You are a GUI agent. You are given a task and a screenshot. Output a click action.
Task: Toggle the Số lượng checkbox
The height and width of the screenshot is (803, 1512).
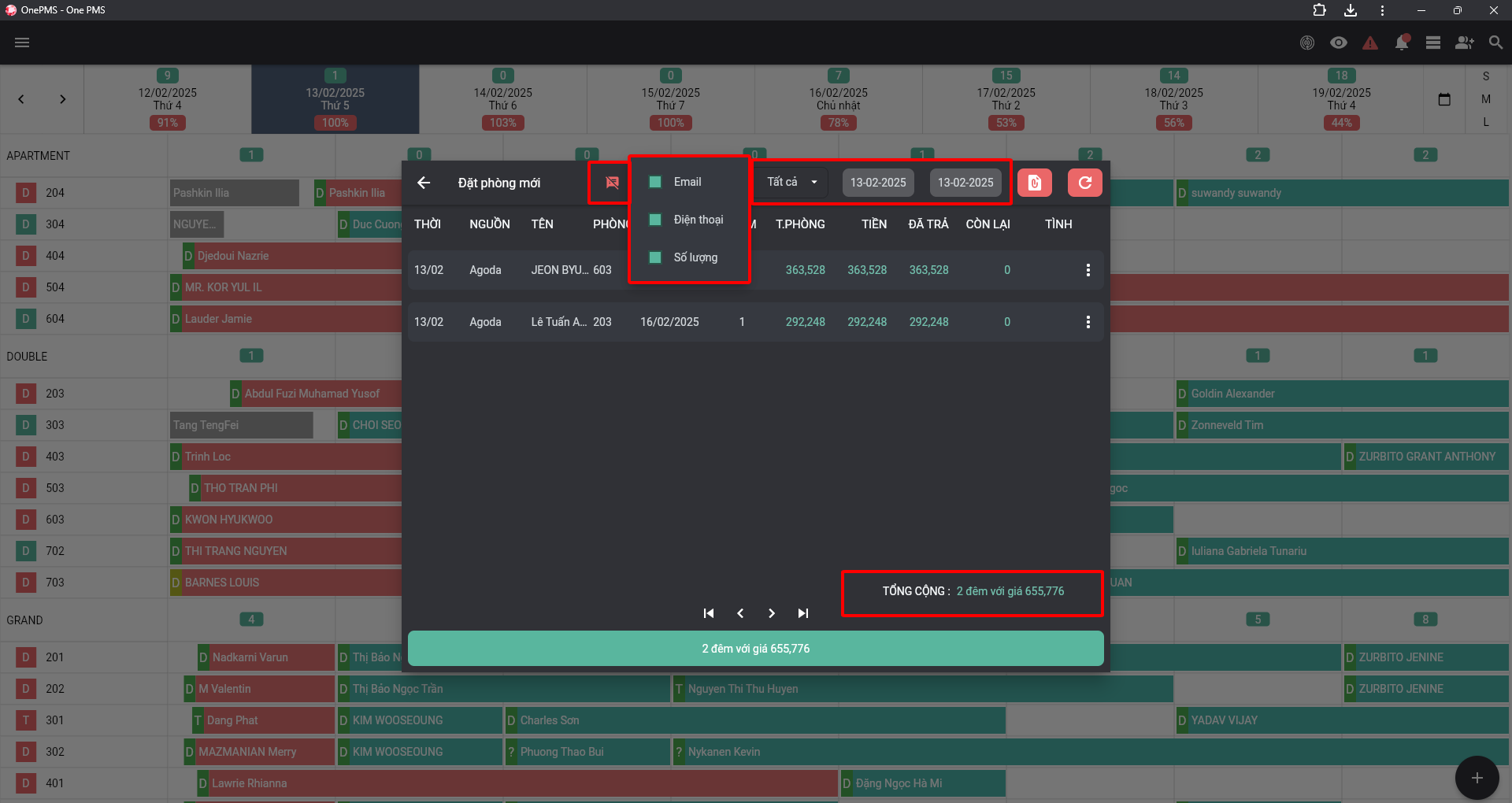point(655,257)
